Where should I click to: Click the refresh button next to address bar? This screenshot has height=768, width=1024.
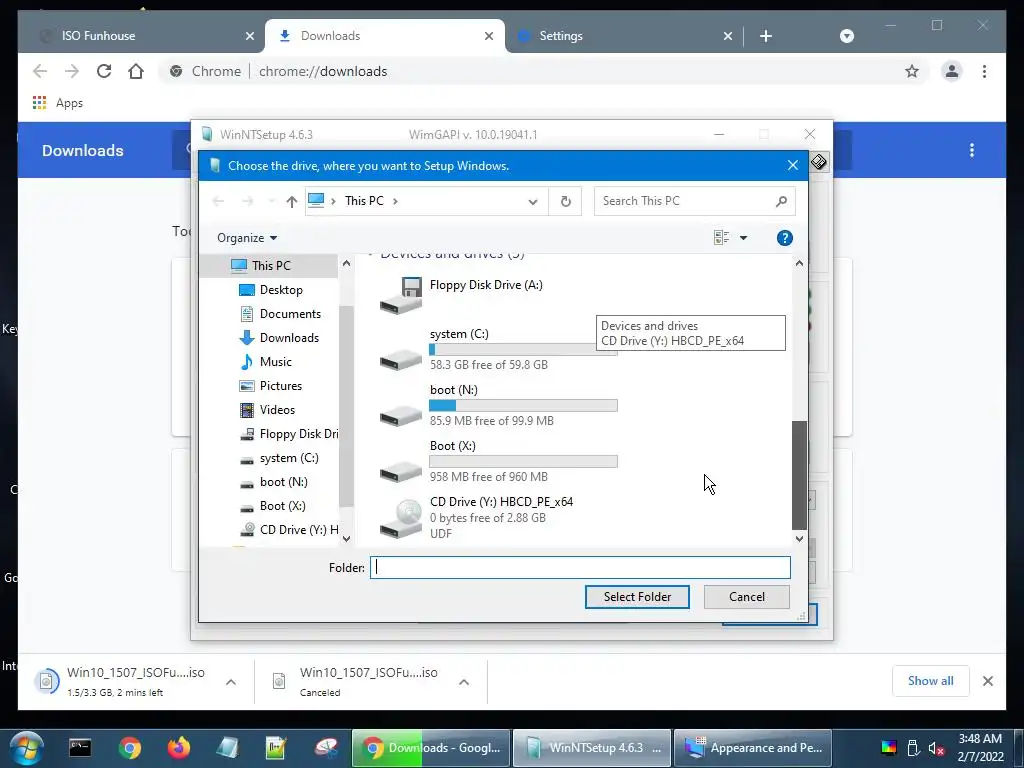click(x=566, y=201)
